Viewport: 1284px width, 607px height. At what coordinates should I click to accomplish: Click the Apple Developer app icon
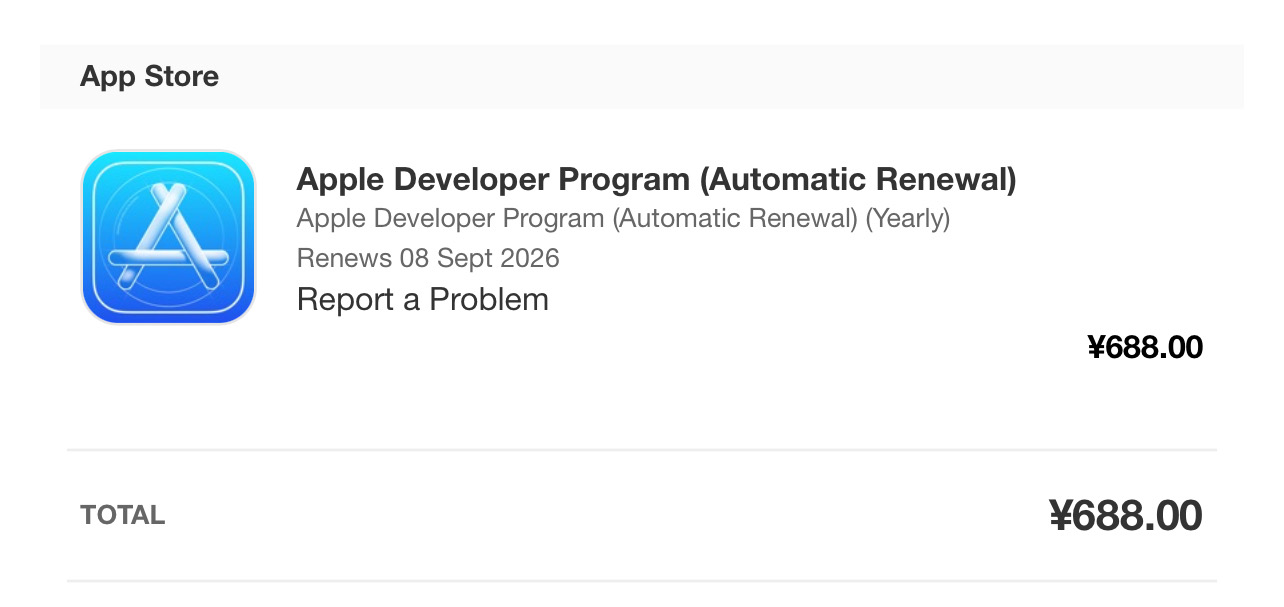coord(168,237)
